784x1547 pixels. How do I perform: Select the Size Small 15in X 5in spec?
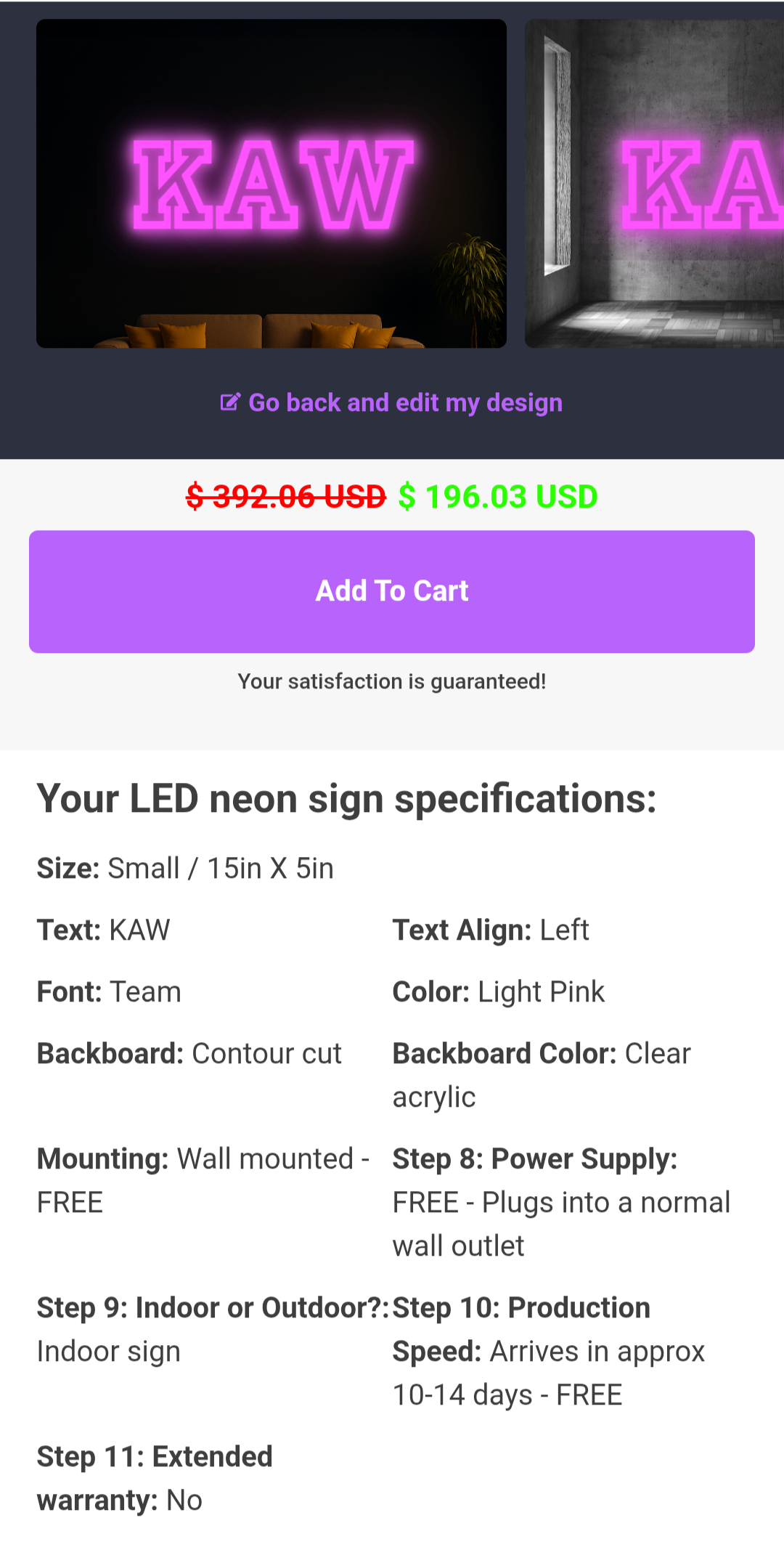186,869
